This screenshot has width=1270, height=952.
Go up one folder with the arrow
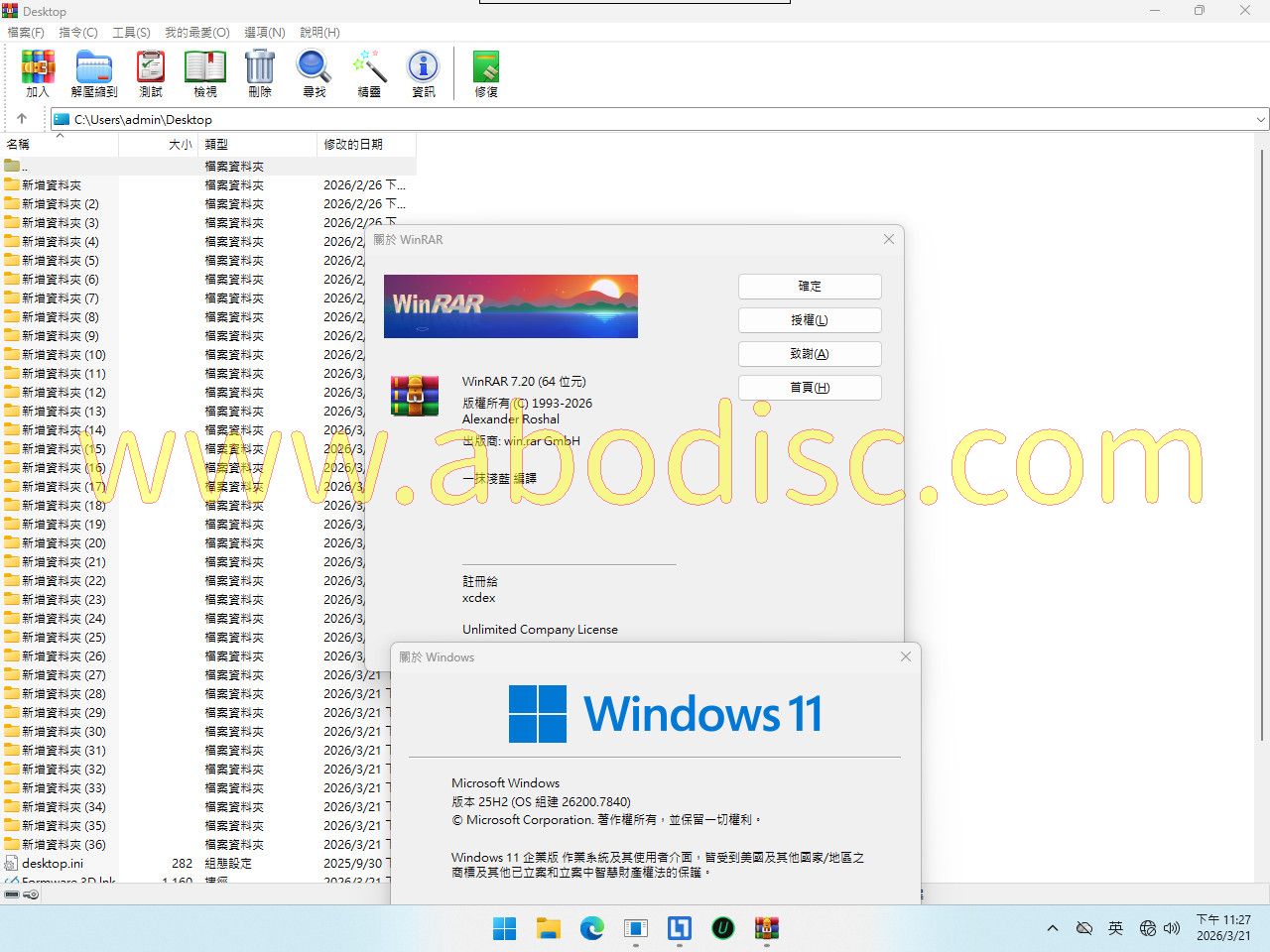click(x=22, y=119)
